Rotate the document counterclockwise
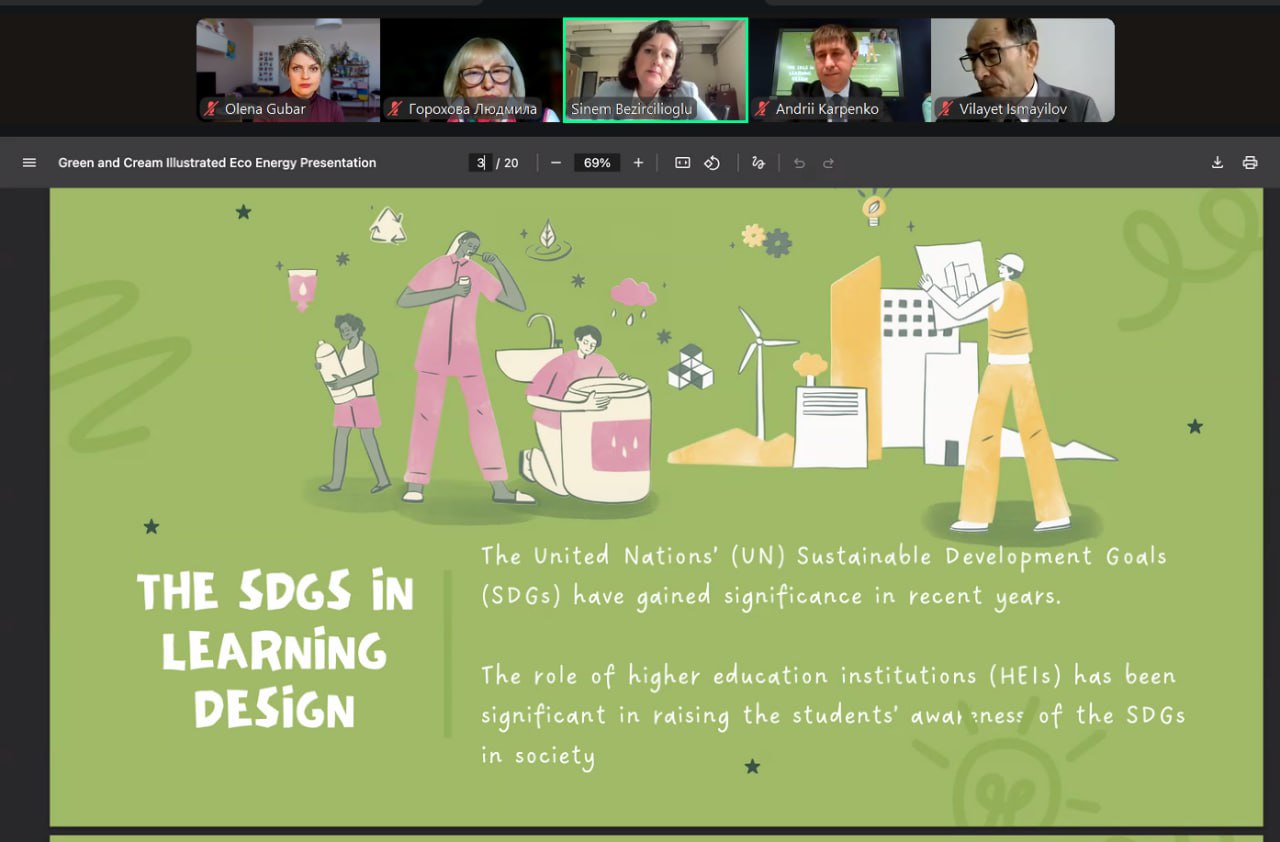 coord(712,163)
